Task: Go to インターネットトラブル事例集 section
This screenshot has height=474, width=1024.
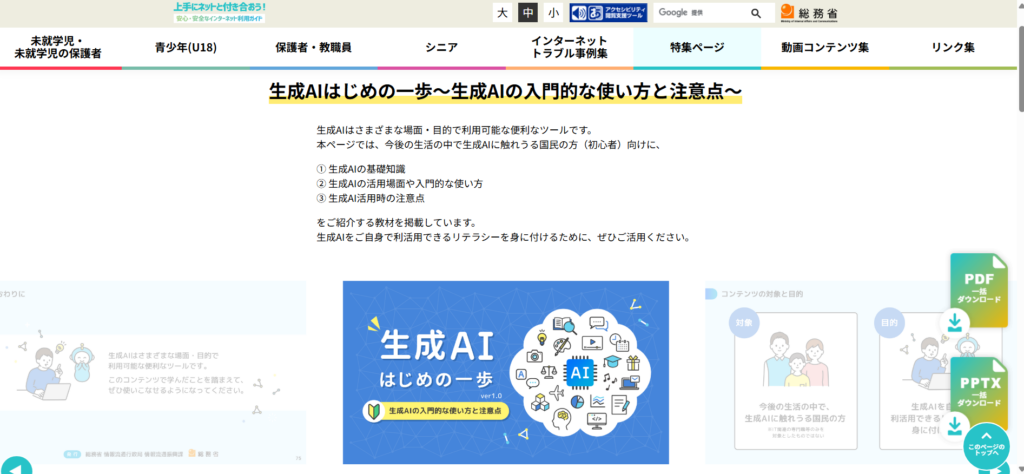Action: pos(569,47)
